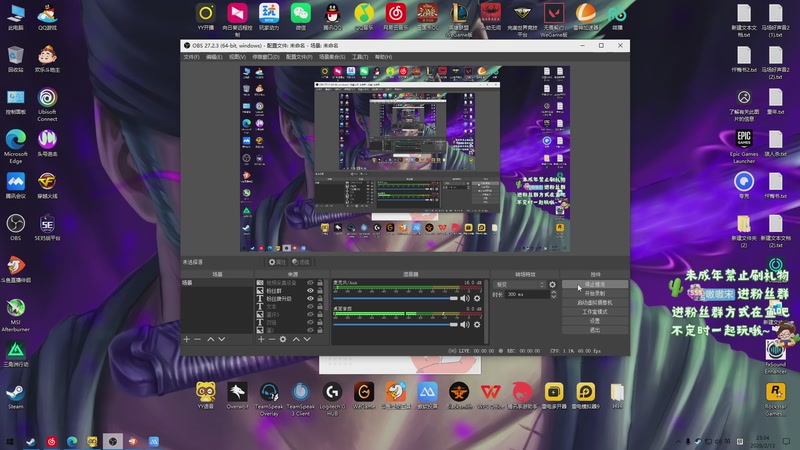The width and height of the screenshot is (800, 450).
Task: Toggle visibility of first source row
Action: [310, 283]
